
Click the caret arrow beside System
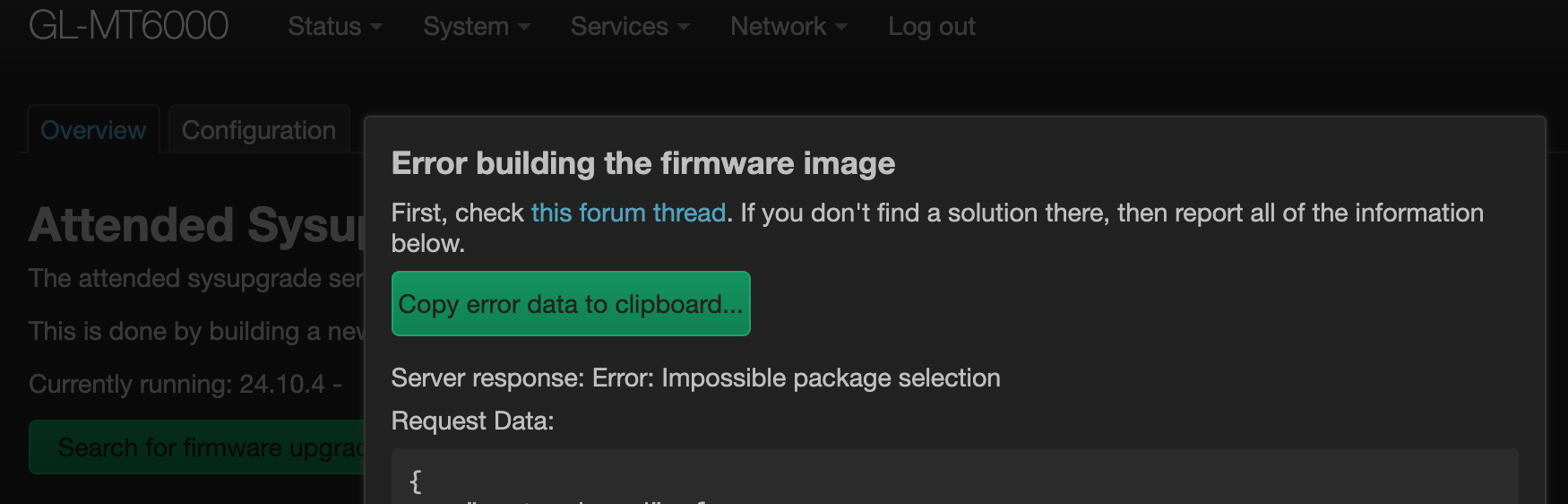pos(524,28)
